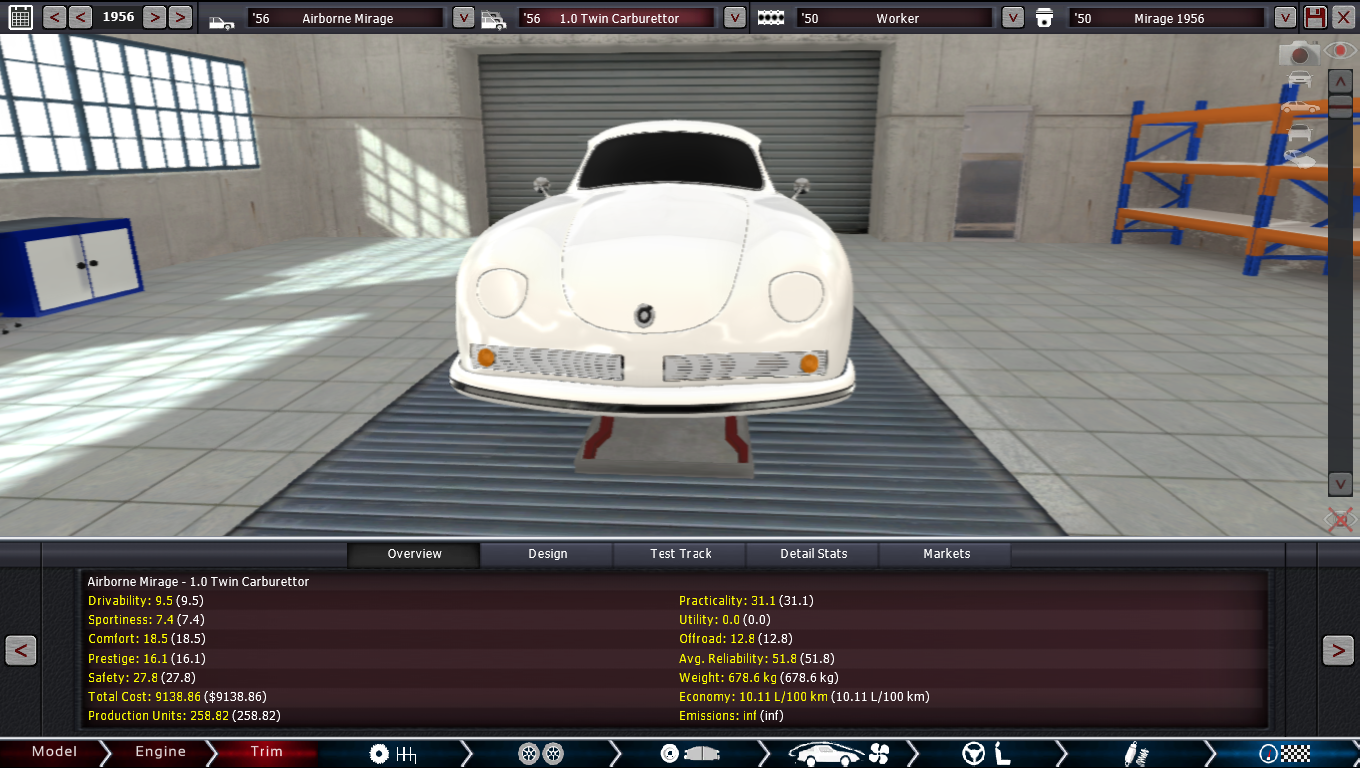This screenshot has width=1360, height=768.
Task: Take a screenshot with the camera icon
Action: [x=1298, y=53]
